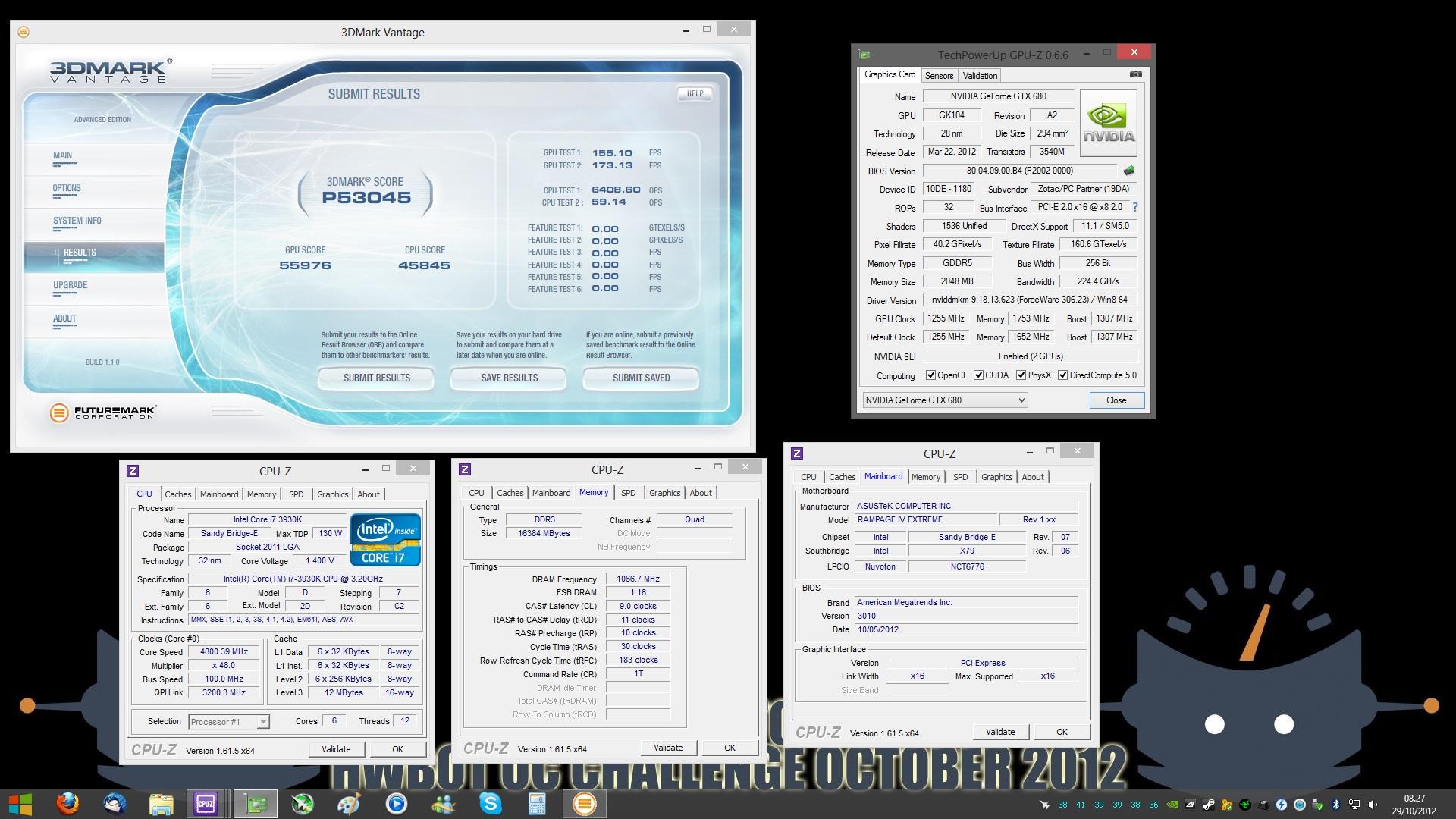The image size is (1456, 819).
Task: Click the NVIDIA logo in GPU-Z
Action: click(x=1108, y=124)
